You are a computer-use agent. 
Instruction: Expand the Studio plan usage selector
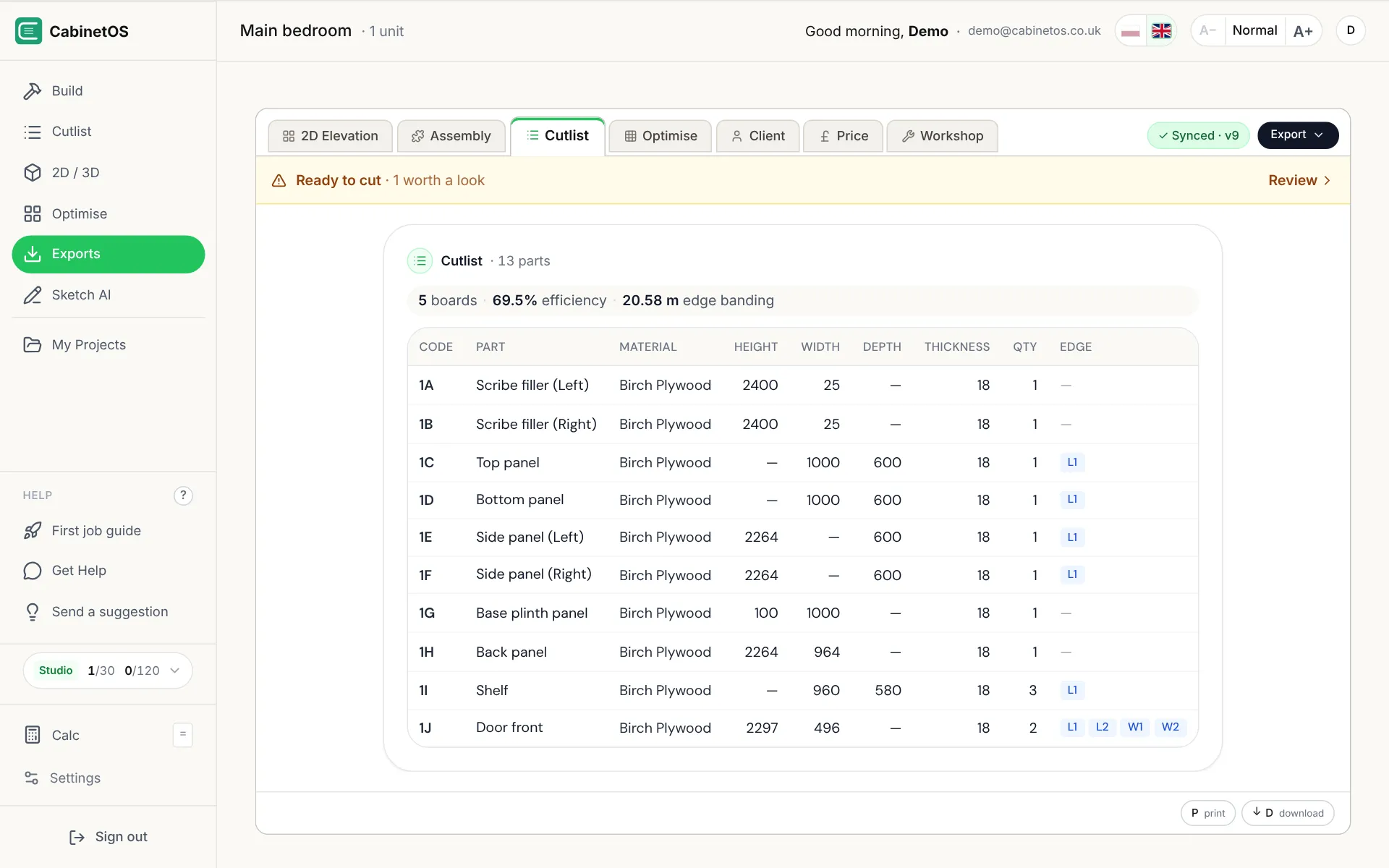108,671
